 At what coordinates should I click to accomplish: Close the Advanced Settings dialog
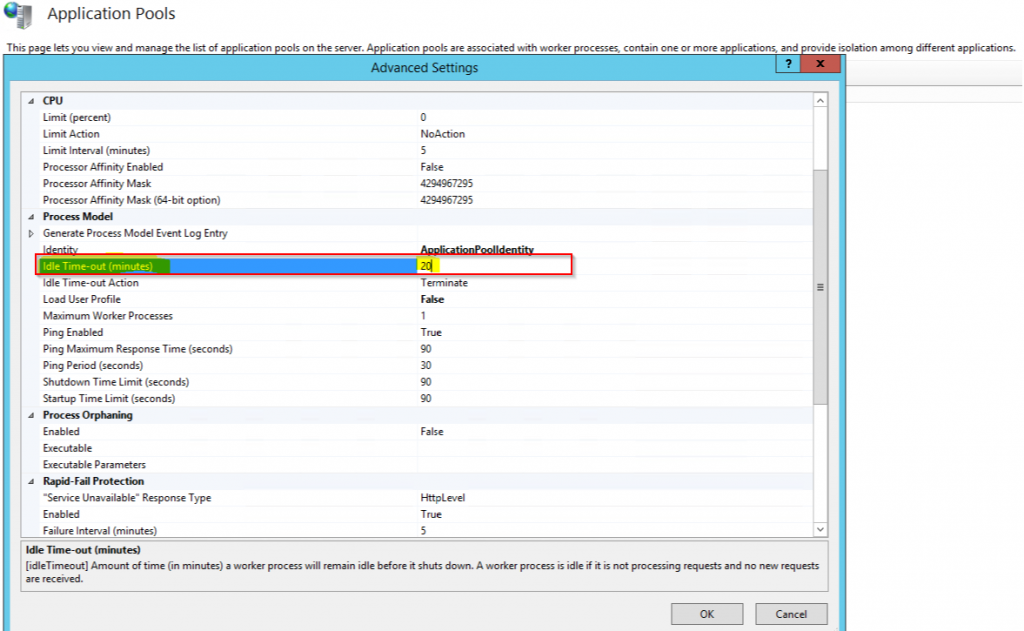coord(820,65)
